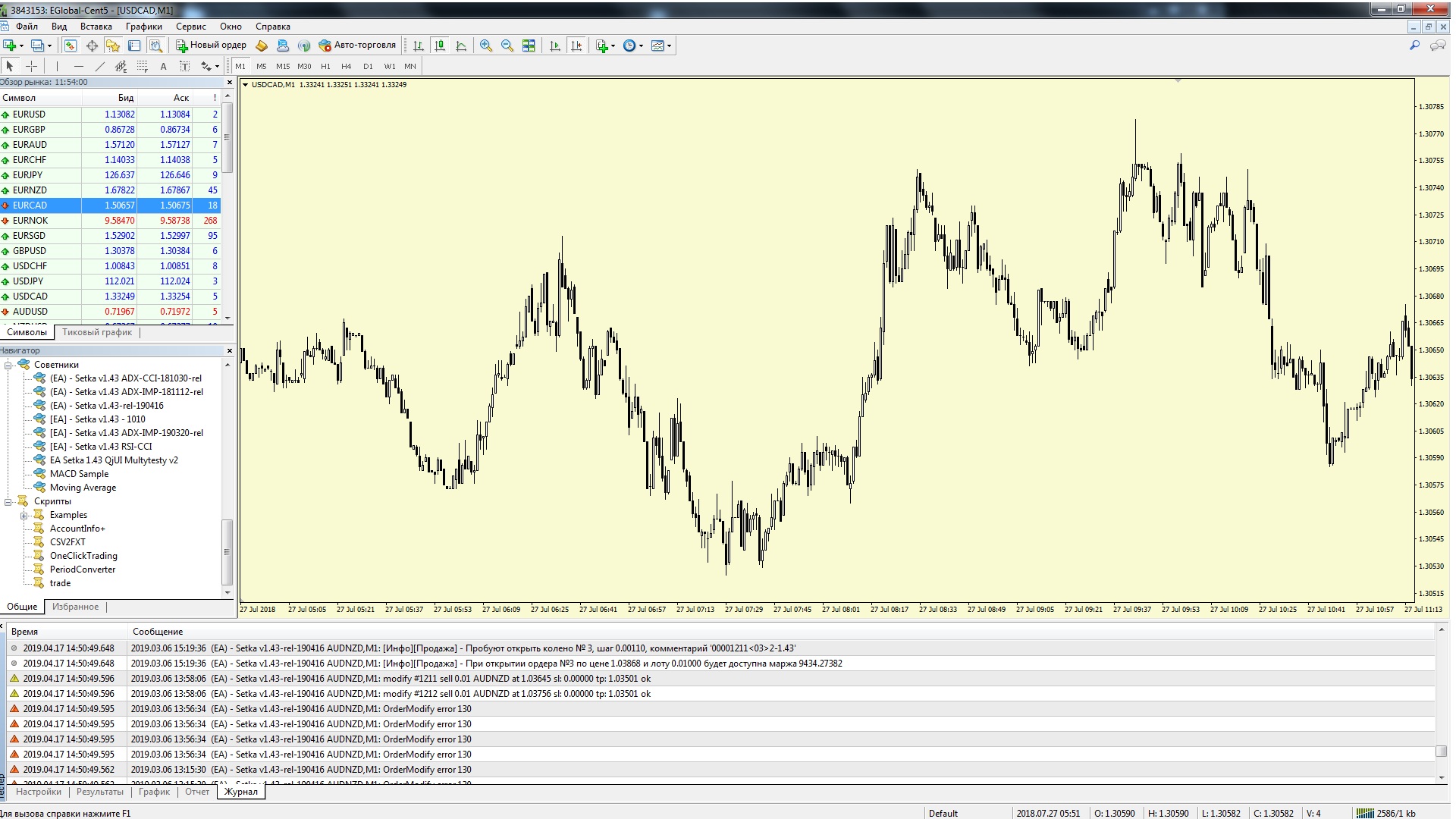Image resolution: width=1456 pixels, height=819 pixels.
Task: Open the Data Window crosshair-circle icon
Action: 92,45
